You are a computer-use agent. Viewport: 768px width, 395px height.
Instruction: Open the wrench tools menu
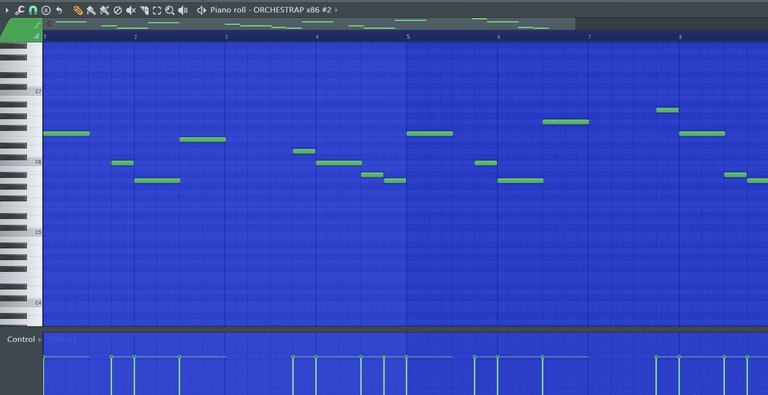coord(20,10)
